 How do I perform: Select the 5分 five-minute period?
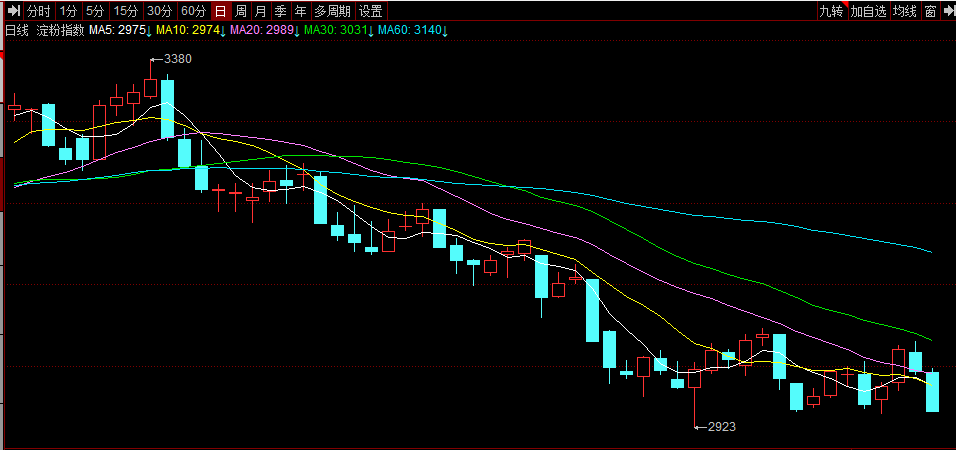[95, 10]
